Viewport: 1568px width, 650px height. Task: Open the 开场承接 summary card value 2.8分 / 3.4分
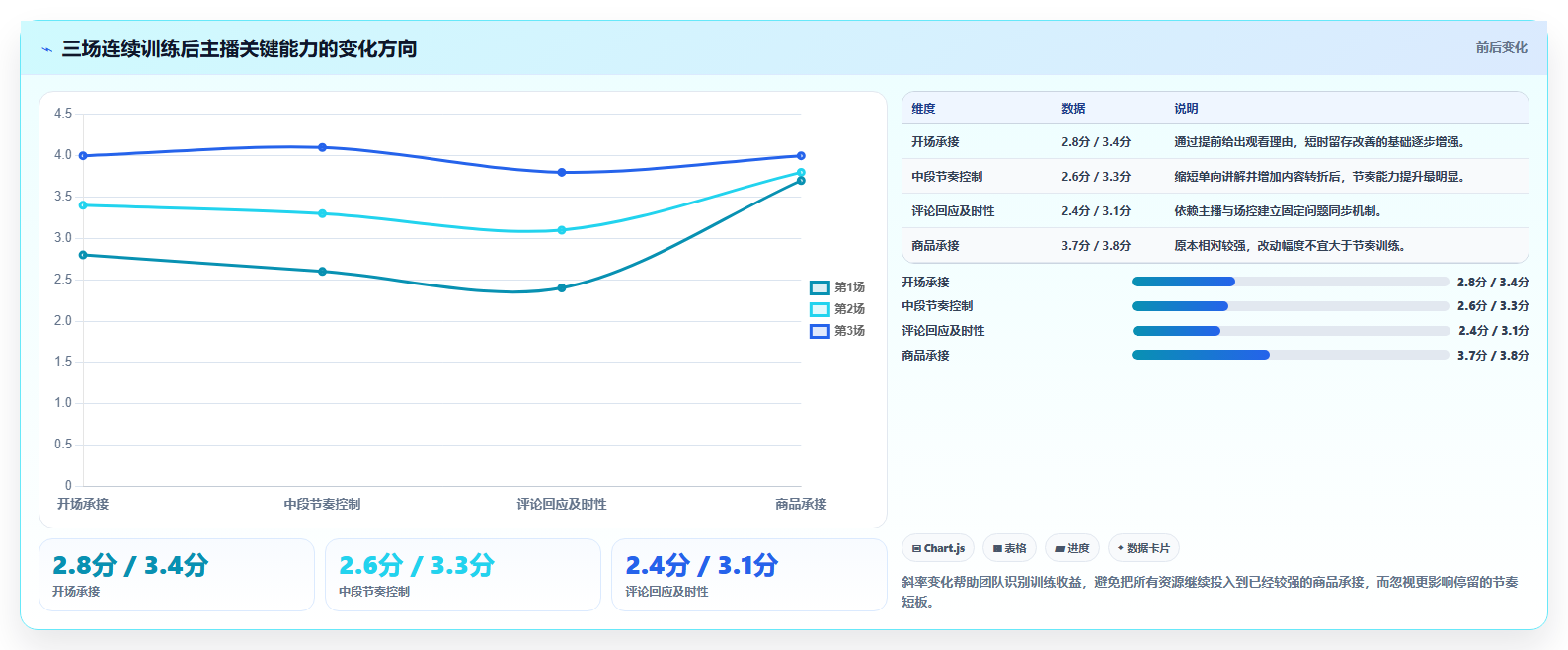130,565
